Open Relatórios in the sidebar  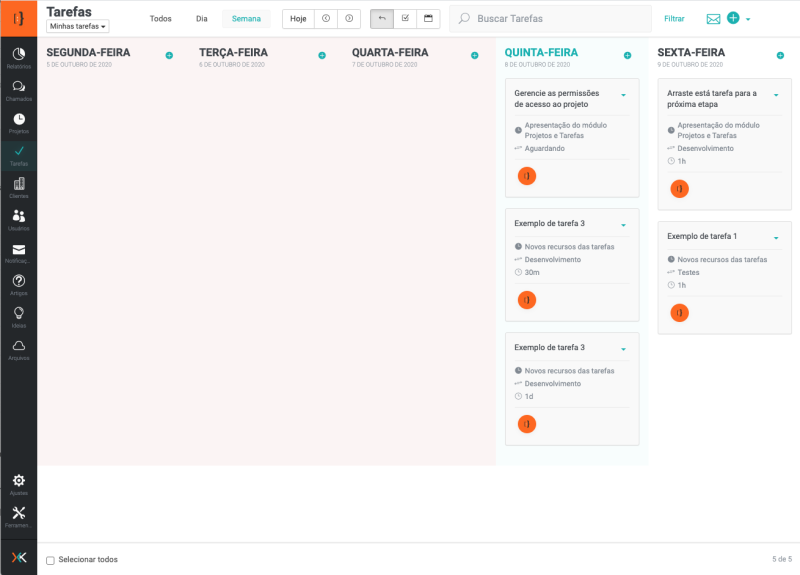point(18,55)
